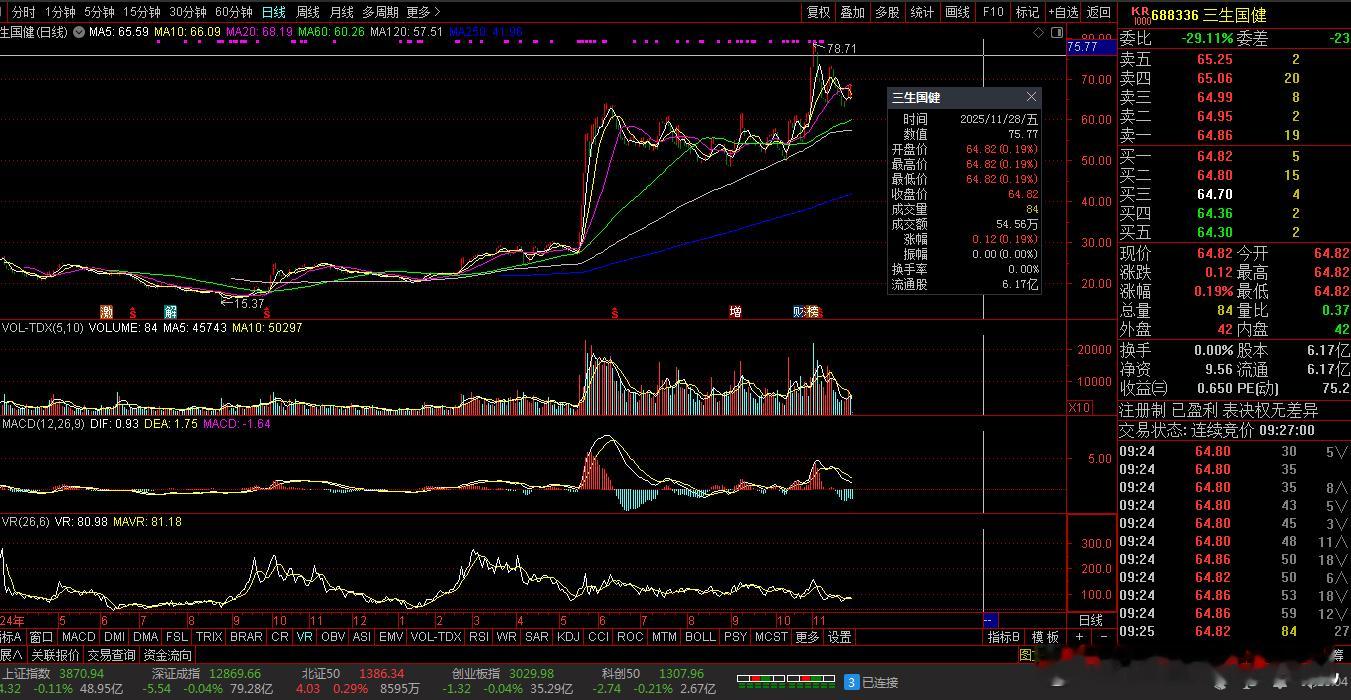
Task: Add stock with the +自选 button
Action: pos(1063,12)
